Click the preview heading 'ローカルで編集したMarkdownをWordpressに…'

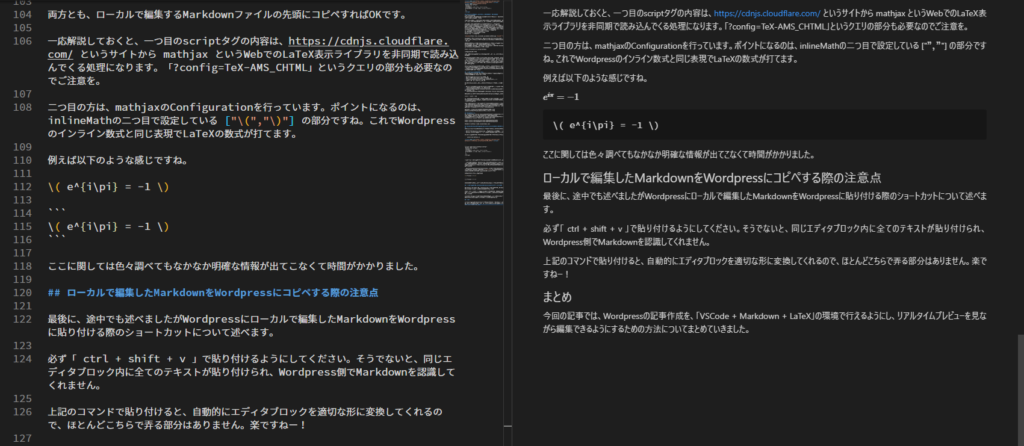pos(712,178)
